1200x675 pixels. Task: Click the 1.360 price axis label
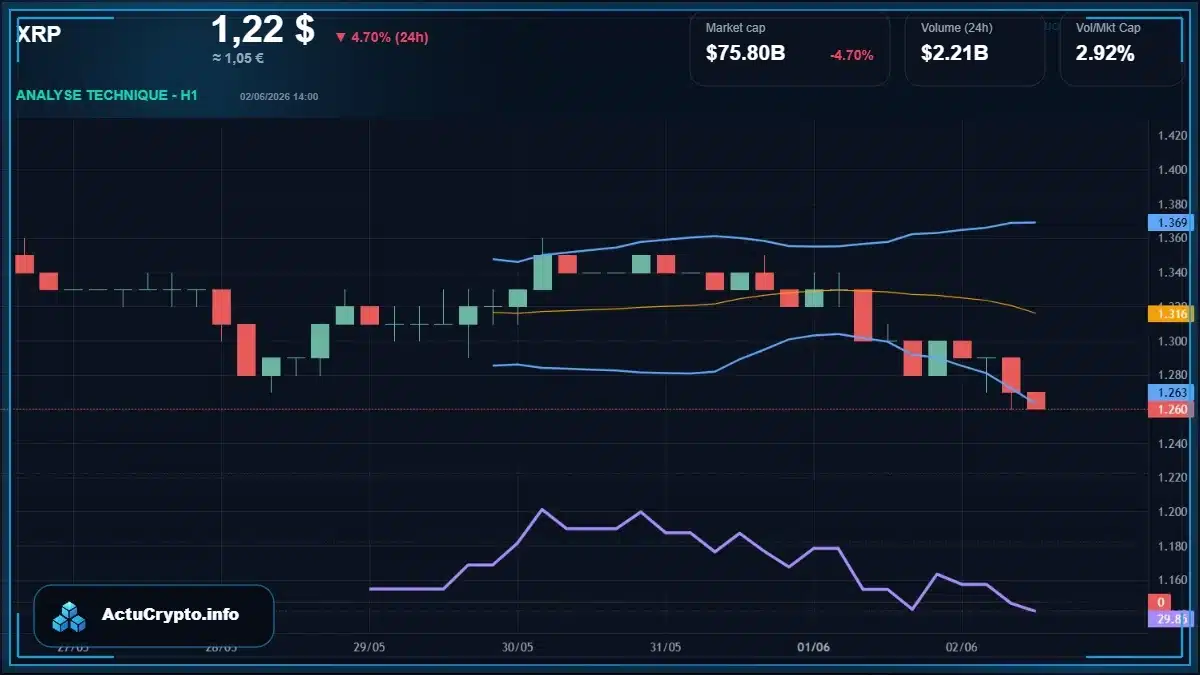point(1172,238)
